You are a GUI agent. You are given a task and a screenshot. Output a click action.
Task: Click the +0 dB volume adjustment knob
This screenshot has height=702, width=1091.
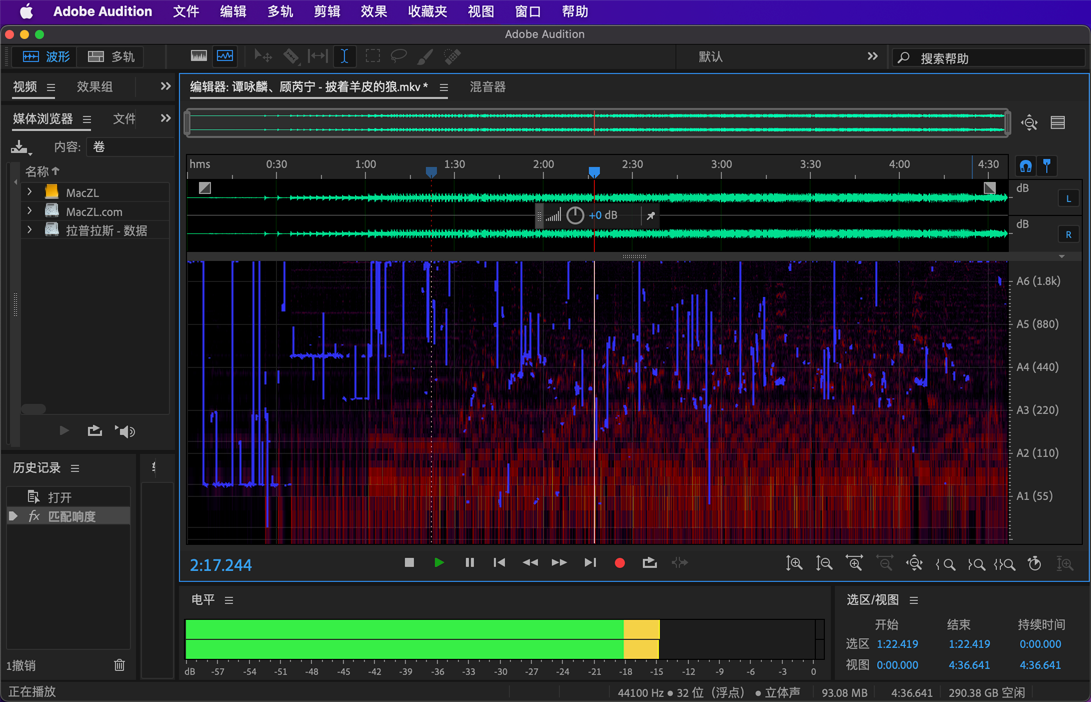pos(575,215)
